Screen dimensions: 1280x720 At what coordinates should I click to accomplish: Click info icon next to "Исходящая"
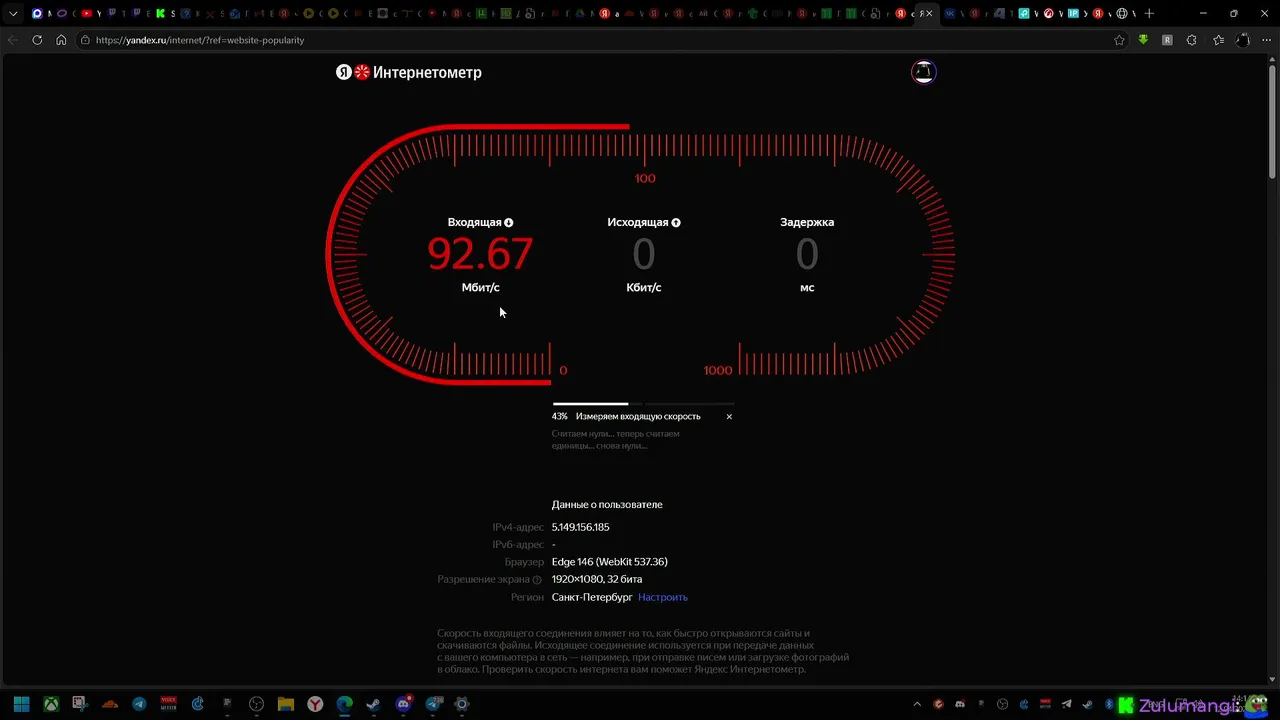(x=676, y=223)
